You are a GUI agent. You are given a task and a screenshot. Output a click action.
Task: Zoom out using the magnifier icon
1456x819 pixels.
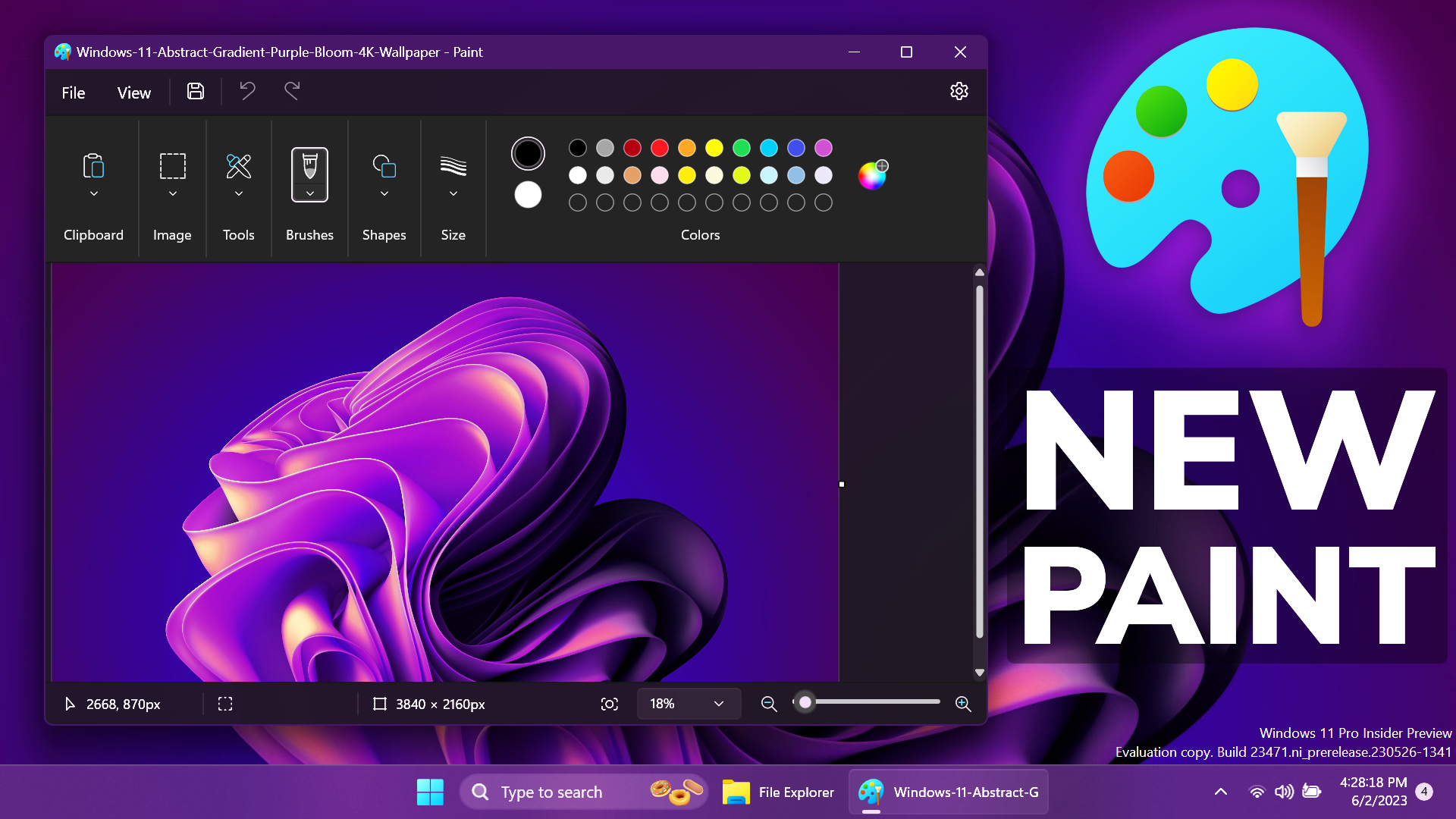point(768,704)
